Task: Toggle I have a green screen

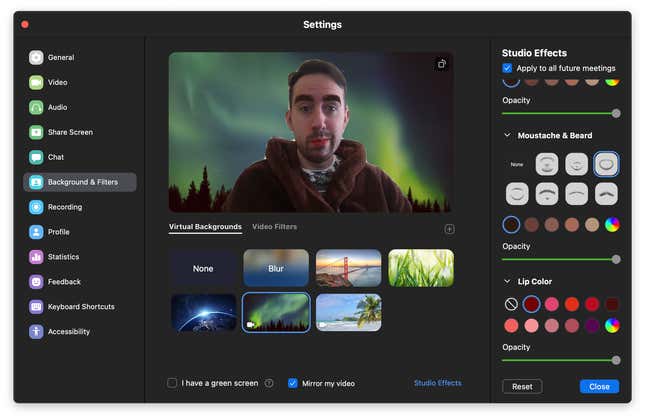Action: coord(172,383)
